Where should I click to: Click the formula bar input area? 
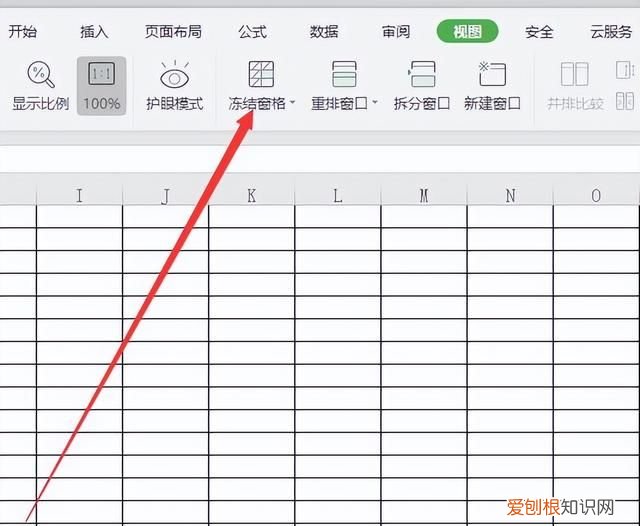click(x=320, y=159)
